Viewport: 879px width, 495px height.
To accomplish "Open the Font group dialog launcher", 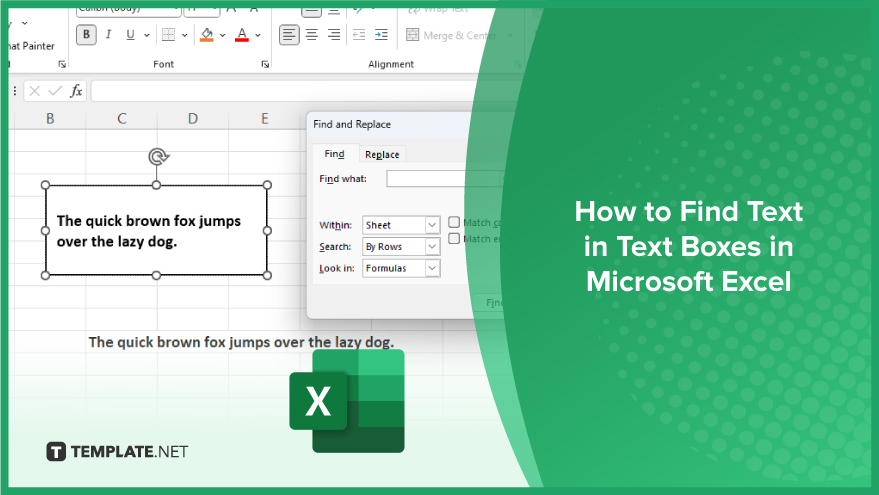I will (x=265, y=64).
